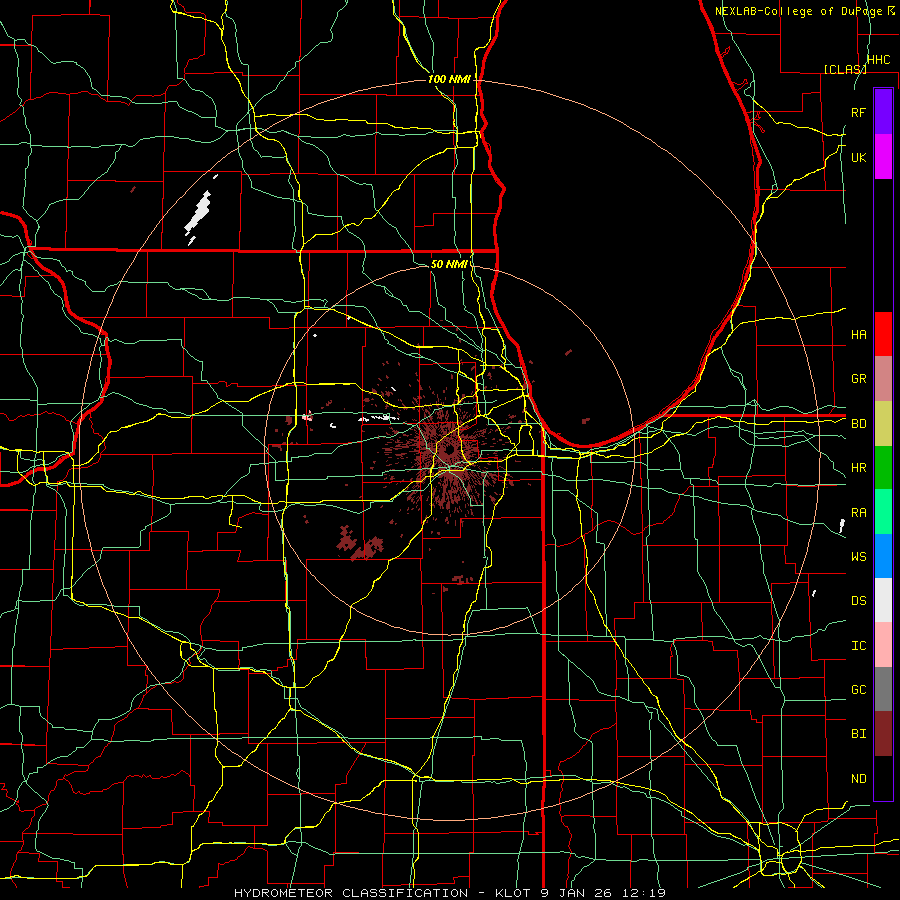Click the WS blue legend swatch
This screenshot has height=900, width=900.
tap(883, 556)
